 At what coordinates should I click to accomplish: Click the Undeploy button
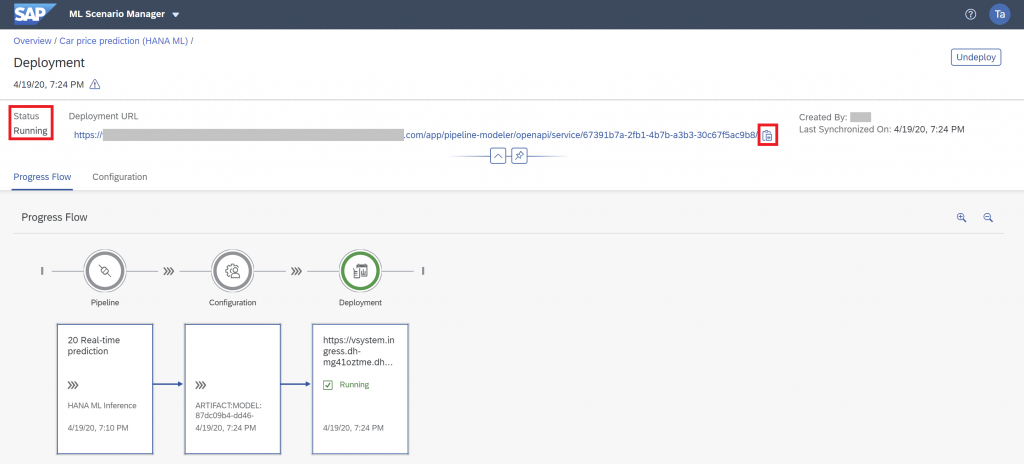click(976, 58)
